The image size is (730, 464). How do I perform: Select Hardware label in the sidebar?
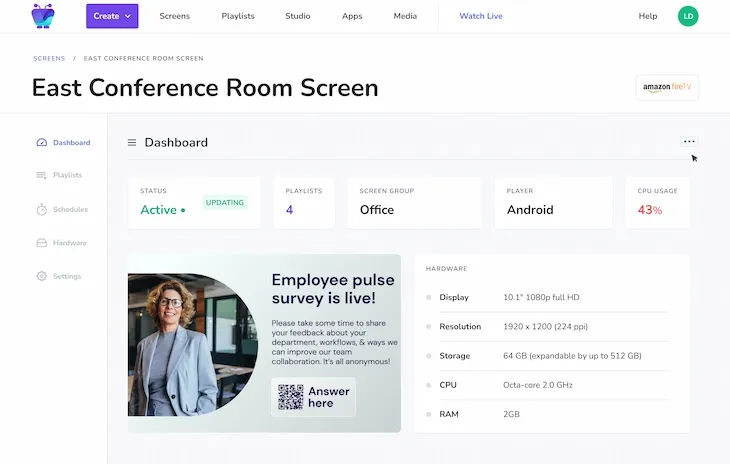[x=70, y=243]
